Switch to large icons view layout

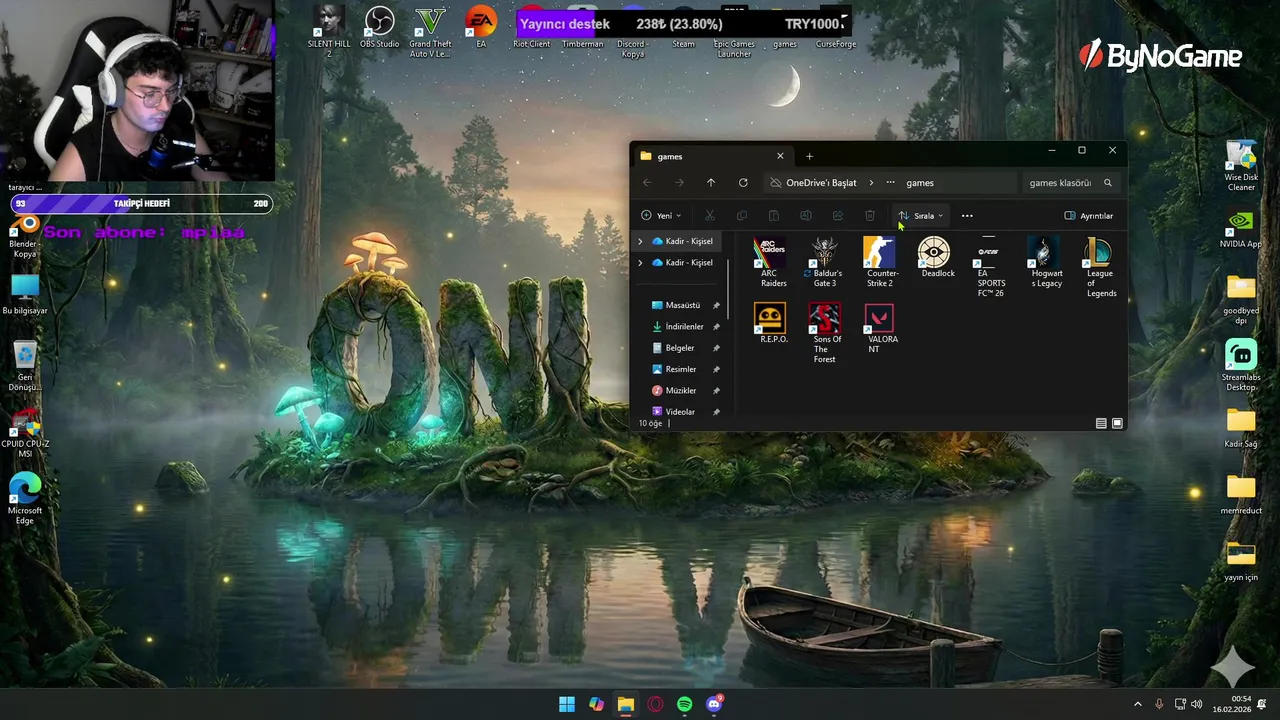(1117, 423)
